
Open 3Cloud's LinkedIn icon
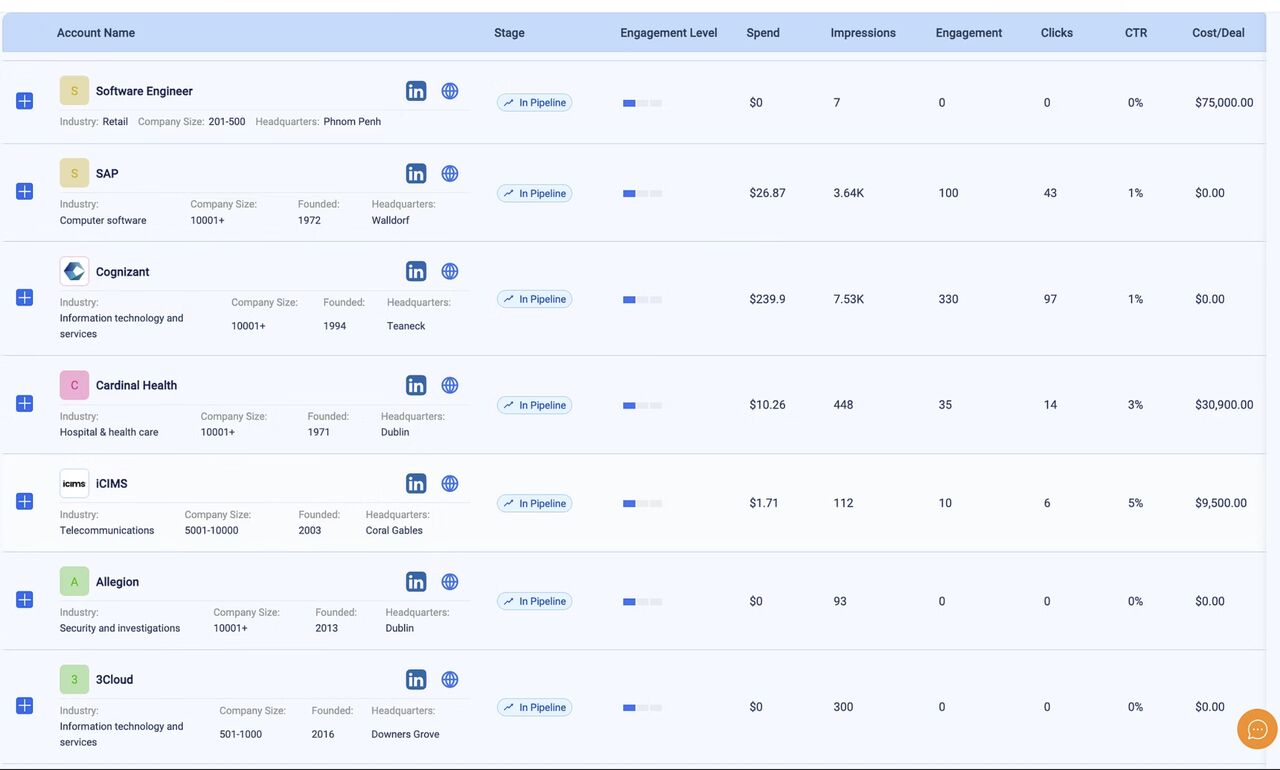(x=416, y=679)
